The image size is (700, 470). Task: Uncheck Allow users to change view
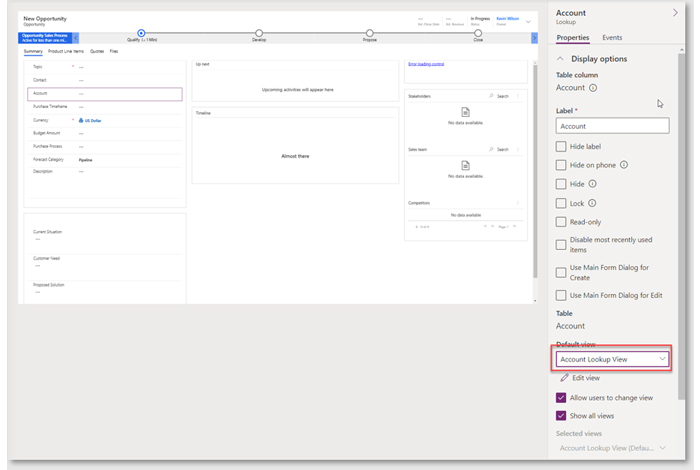point(562,398)
